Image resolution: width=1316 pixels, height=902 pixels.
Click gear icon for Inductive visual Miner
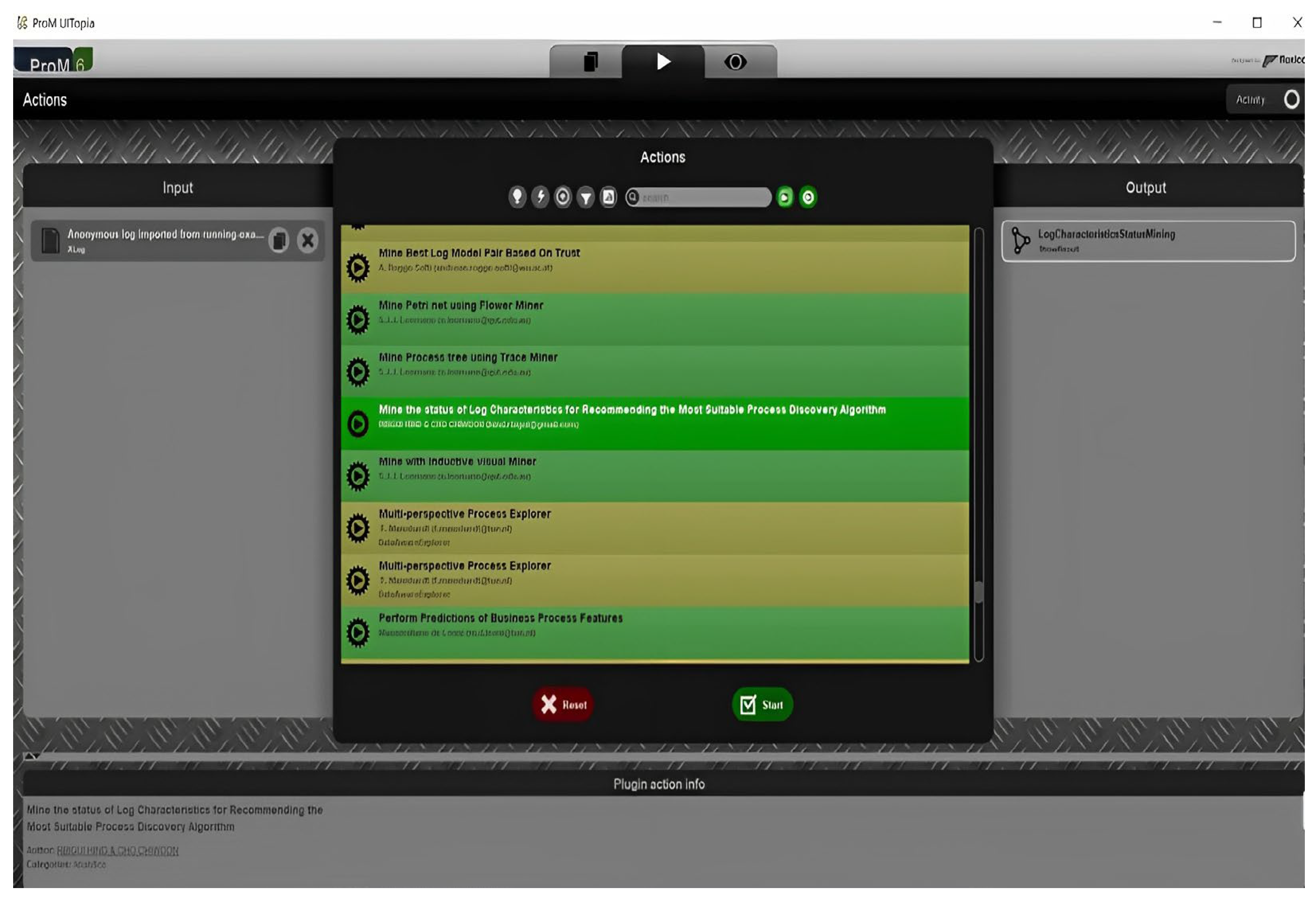(x=358, y=476)
